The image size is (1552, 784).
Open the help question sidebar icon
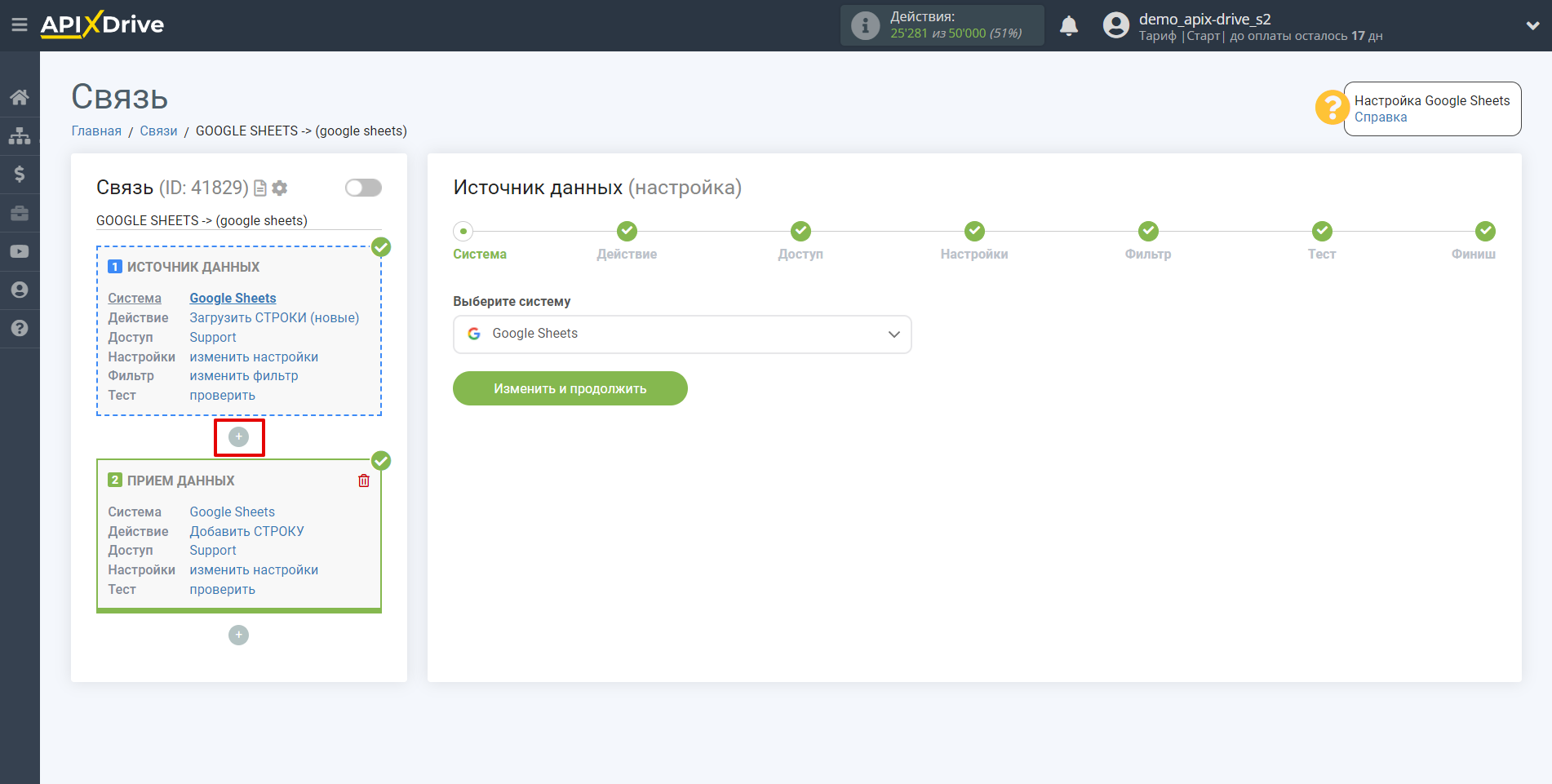point(20,328)
